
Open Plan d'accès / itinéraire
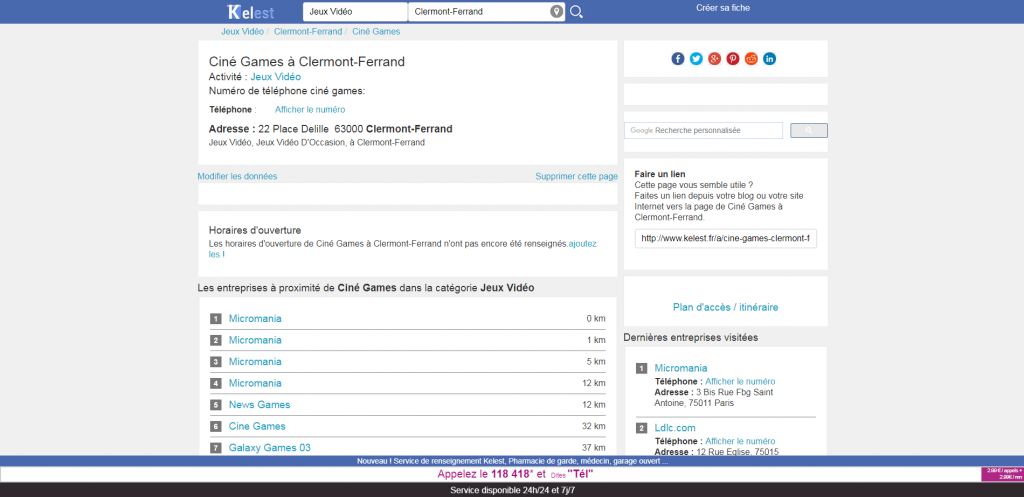pyautogui.click(x=726, y=307)
